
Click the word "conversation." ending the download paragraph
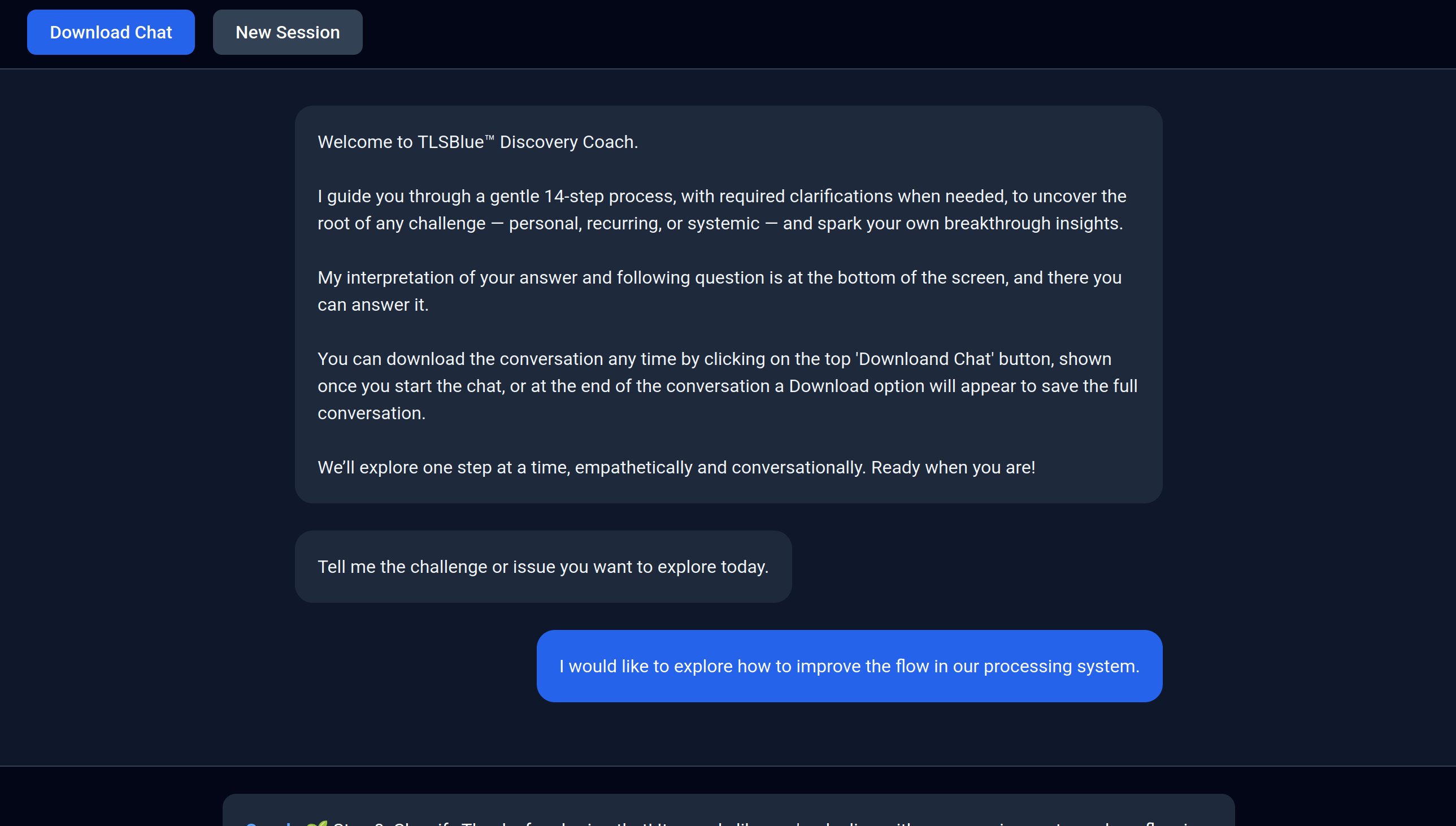[371, 414]
